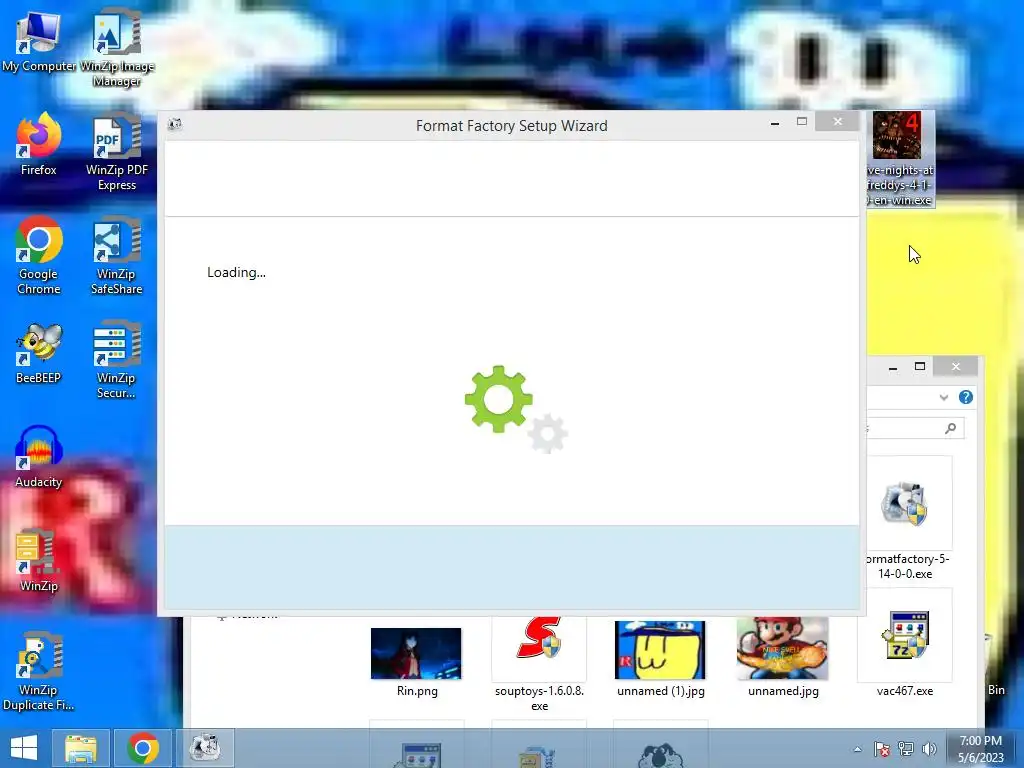This screenshot has height=768, width=1024.
Task: Click the Loading... text in the wizard
Action: click(236, 272)
